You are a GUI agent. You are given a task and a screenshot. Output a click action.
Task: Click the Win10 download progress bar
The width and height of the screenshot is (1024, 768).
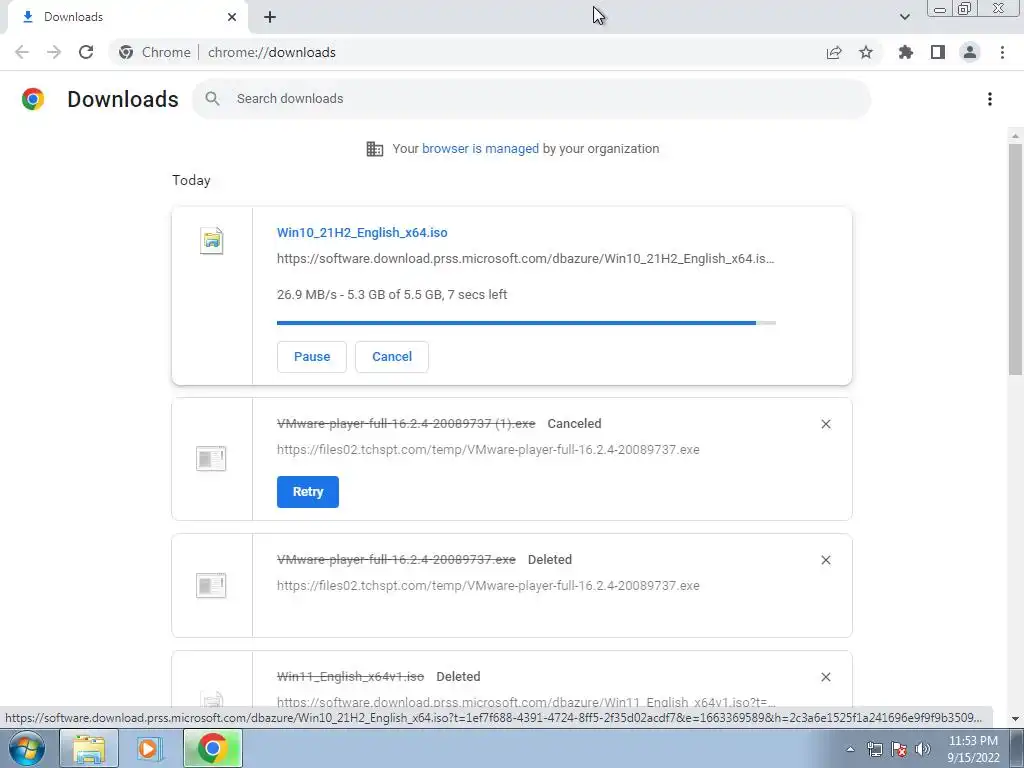[526, 323]
